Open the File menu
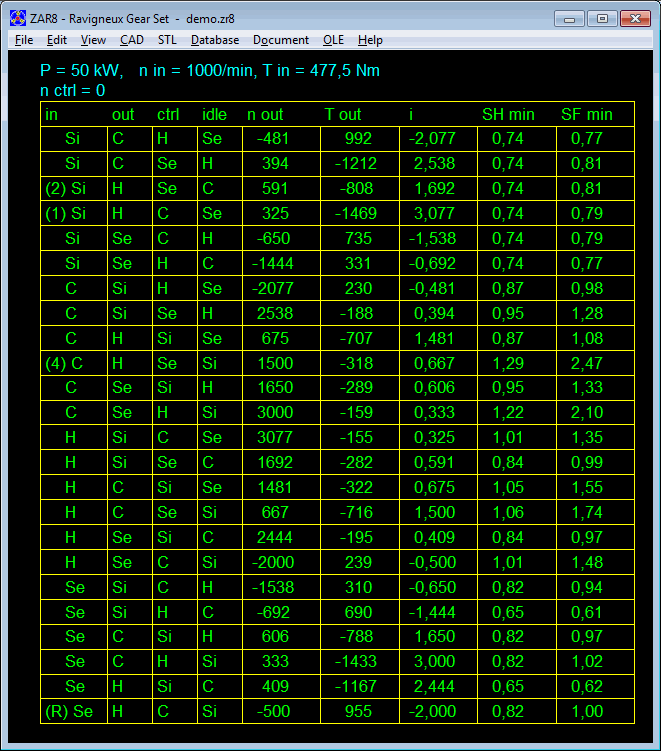 pos(24,40)
